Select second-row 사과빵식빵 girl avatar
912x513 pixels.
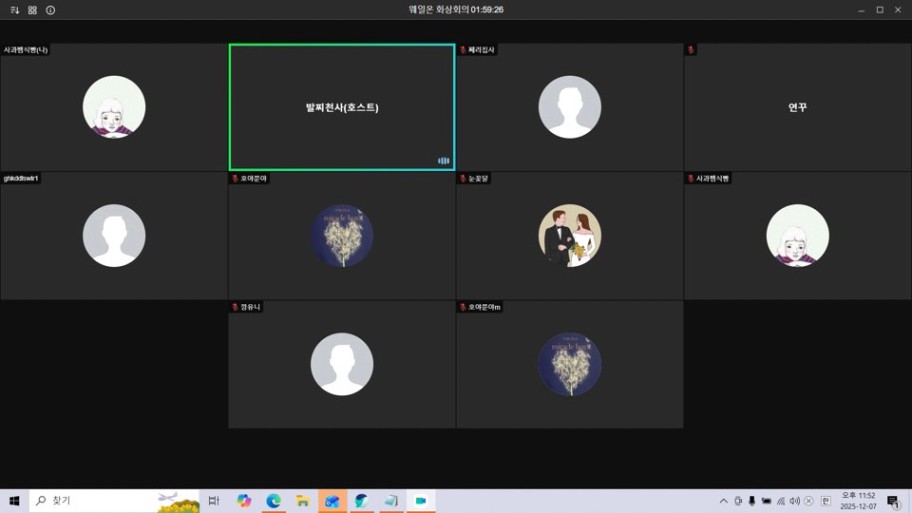pos(797,236)
